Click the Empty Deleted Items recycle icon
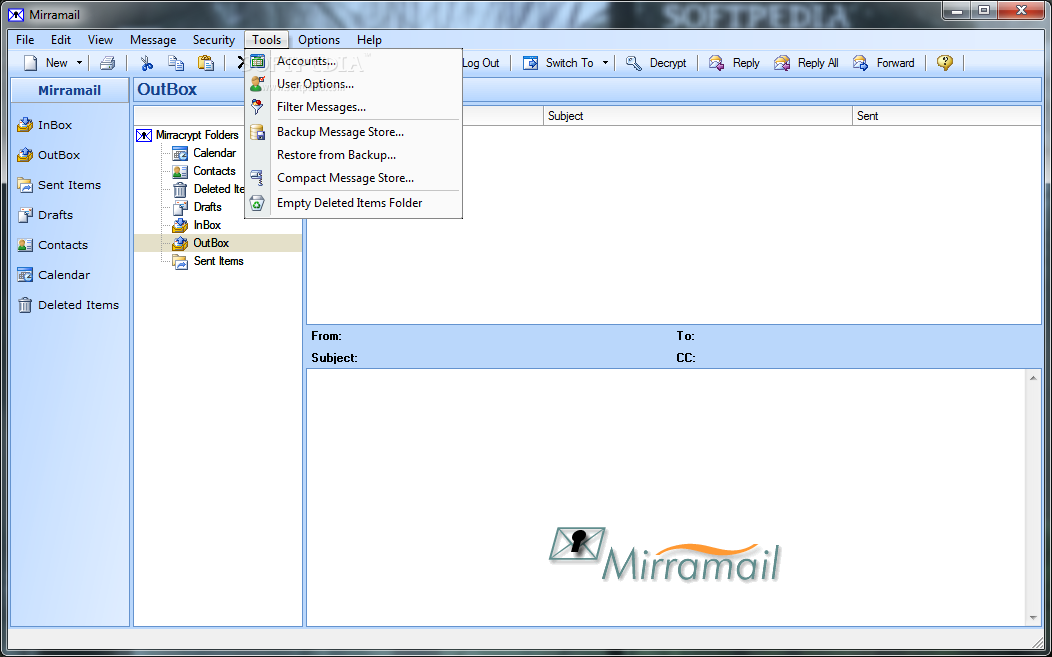1052x657 pixels. [258, 203]
